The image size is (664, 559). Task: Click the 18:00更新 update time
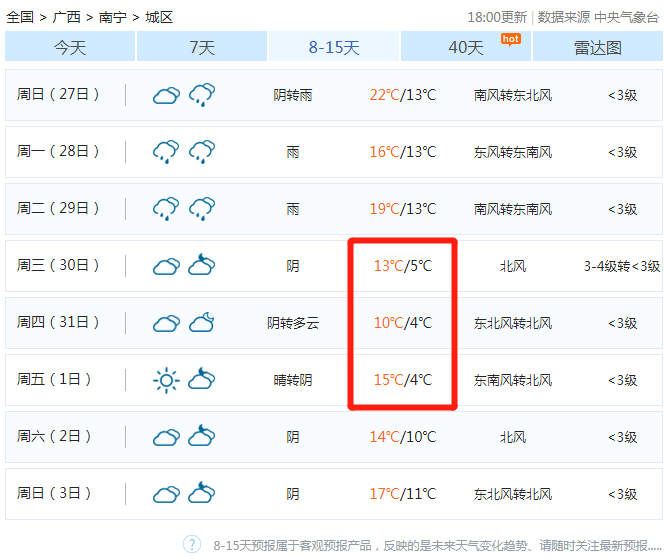(497, 17)
